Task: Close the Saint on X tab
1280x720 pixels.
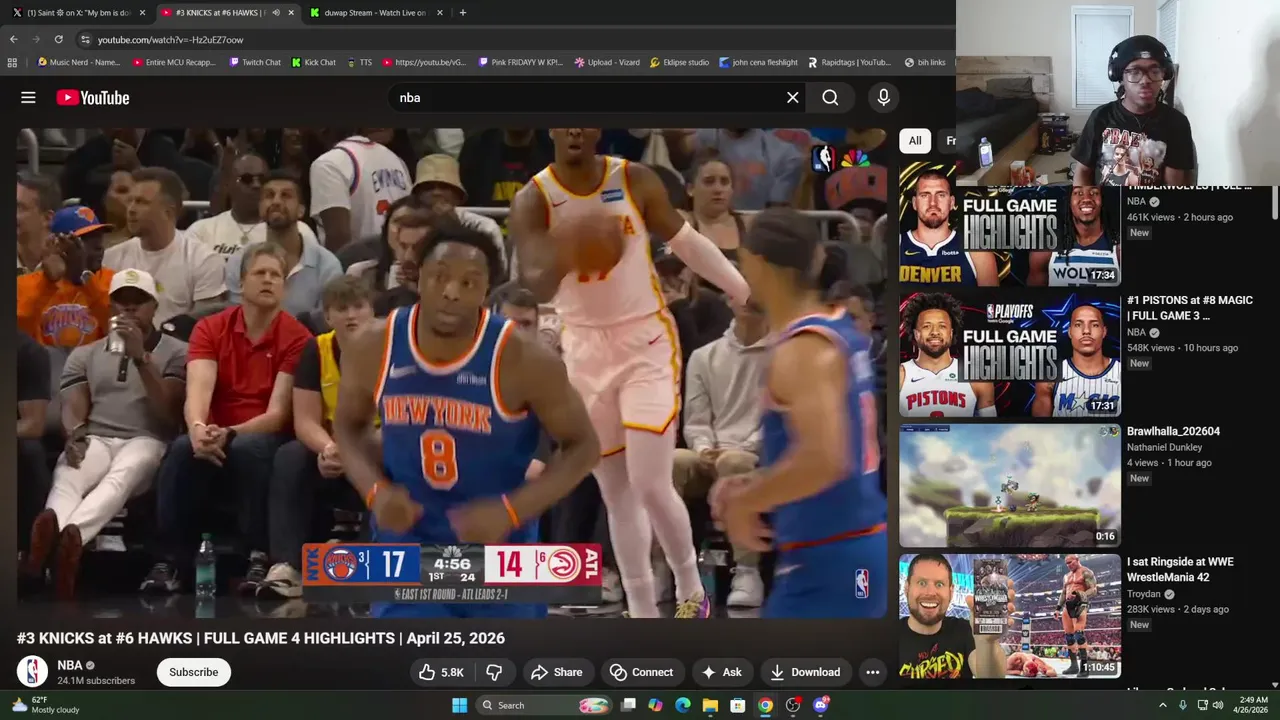Action: tap(142, 13)
